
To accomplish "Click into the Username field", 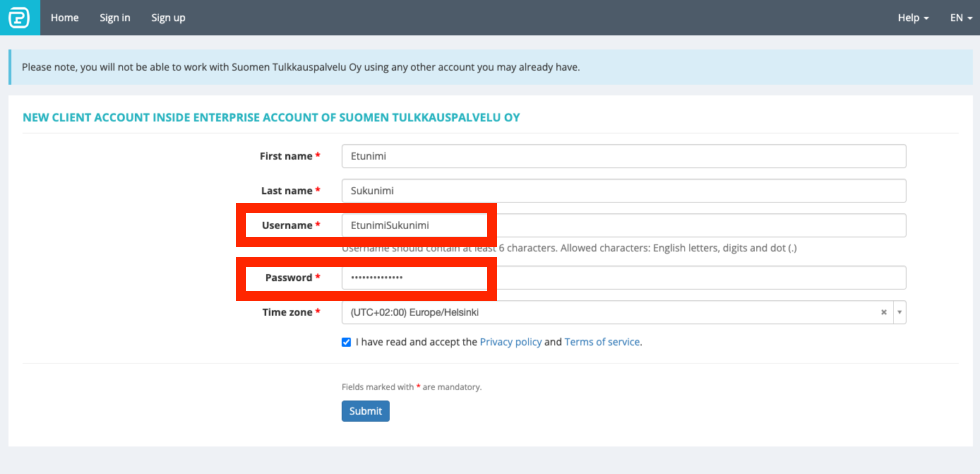I will [x=624, y=225].
